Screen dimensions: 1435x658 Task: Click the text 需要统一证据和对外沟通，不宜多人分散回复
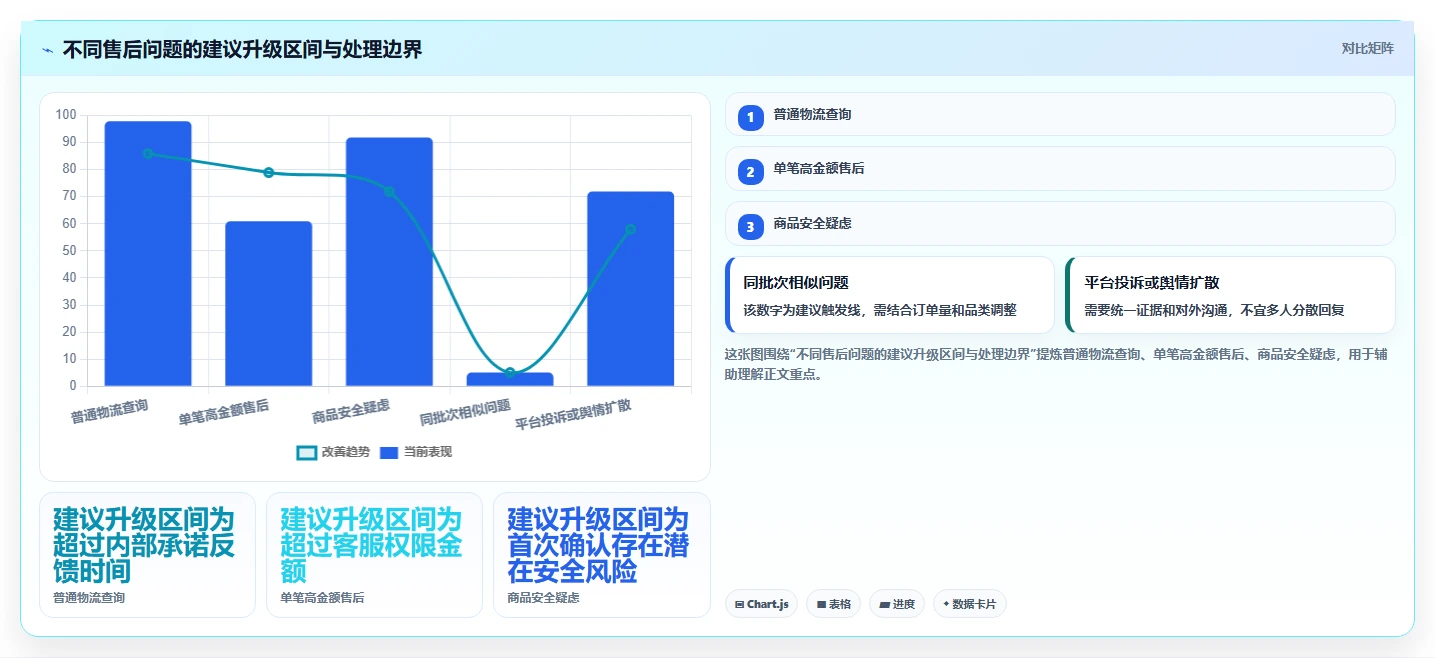click(x=1215, y=310)
